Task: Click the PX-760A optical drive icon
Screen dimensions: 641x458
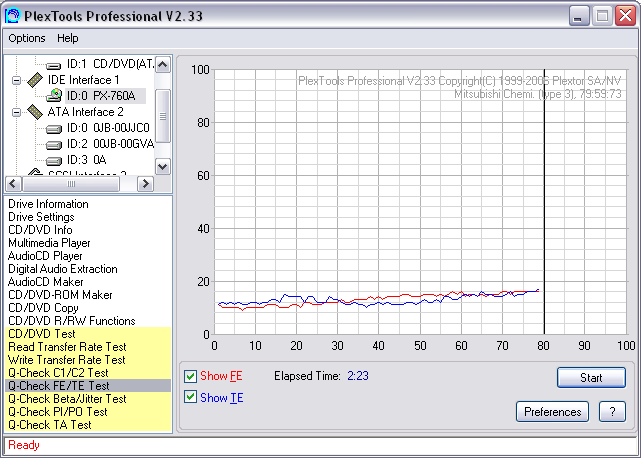Action: coord(54,96)
